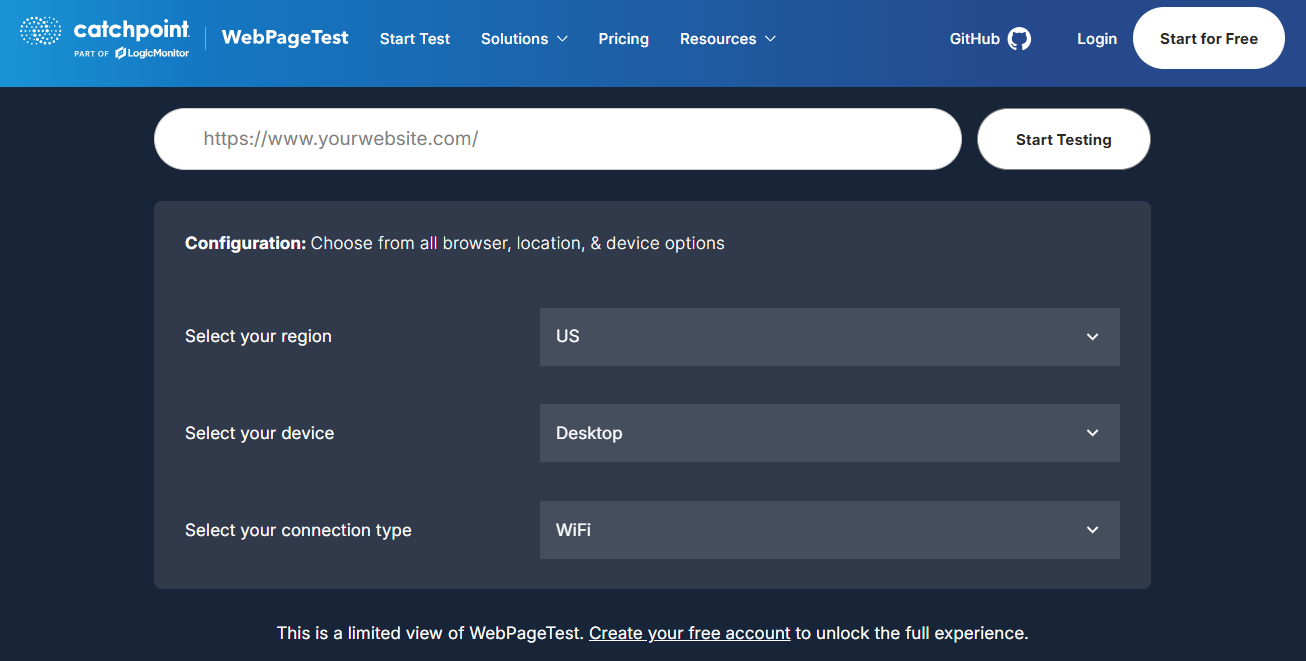The height and width of the screenshot is (661, 1306).
Task: Click the Create your free account link
Action: coord(690,633)
